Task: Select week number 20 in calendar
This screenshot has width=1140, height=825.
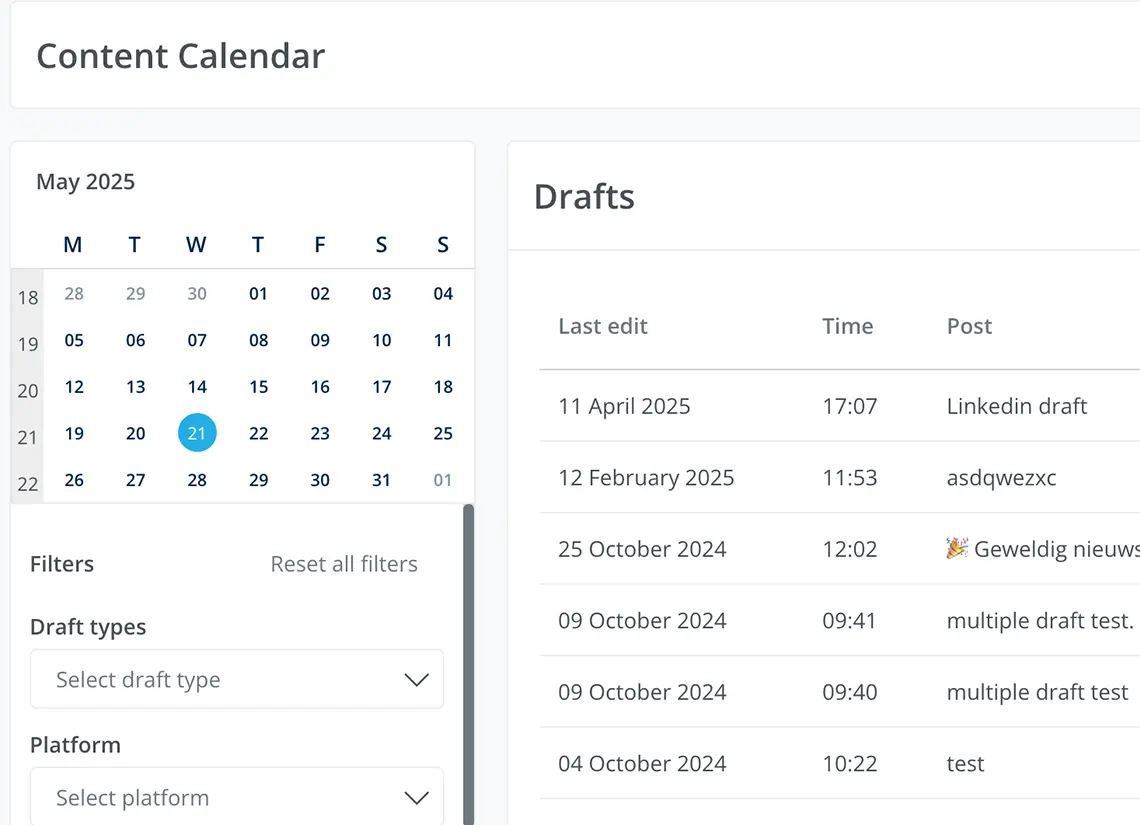Action: (28, 391)
